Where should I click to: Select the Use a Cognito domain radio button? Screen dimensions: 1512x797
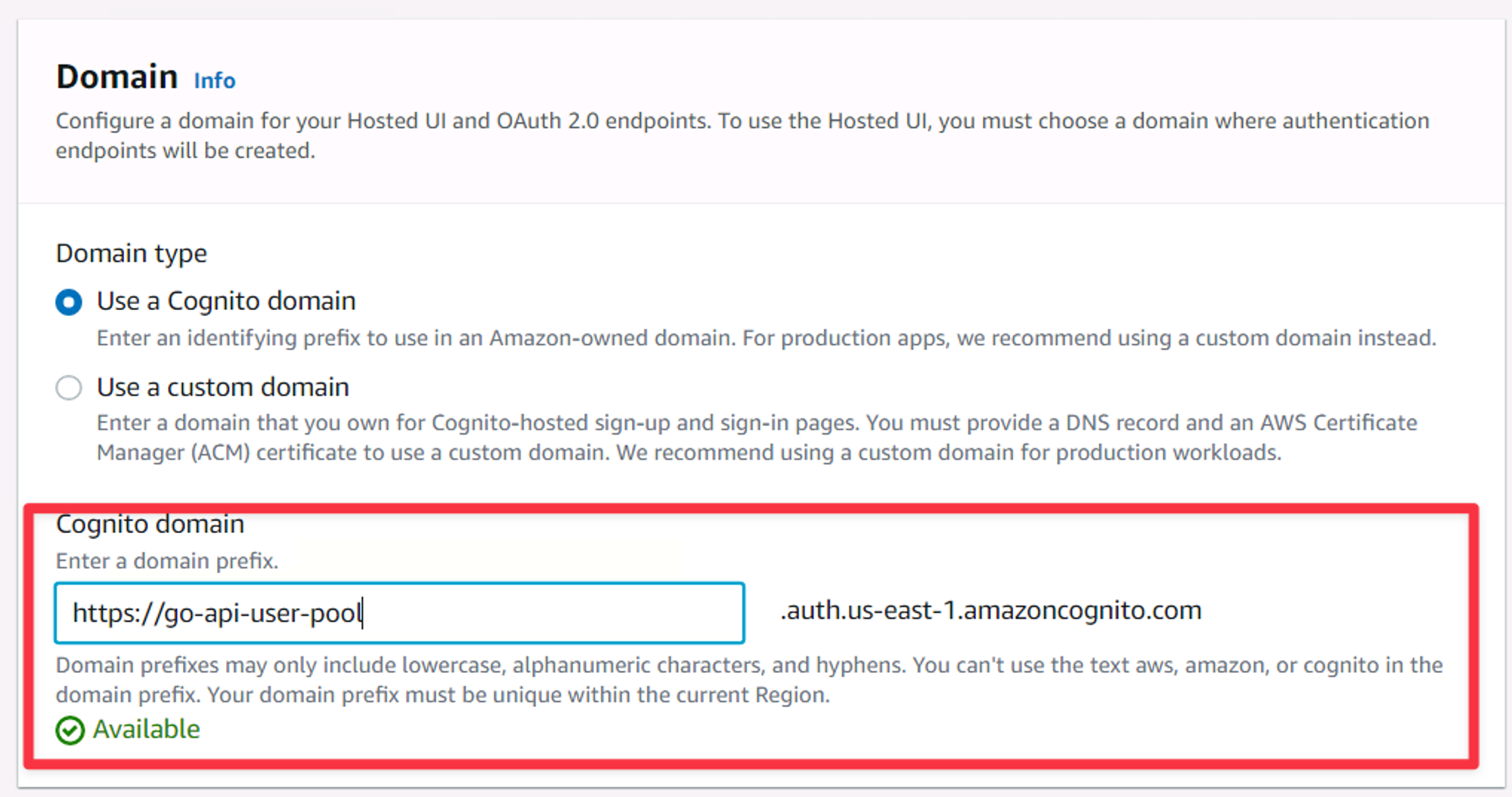(x=69, y=302)
